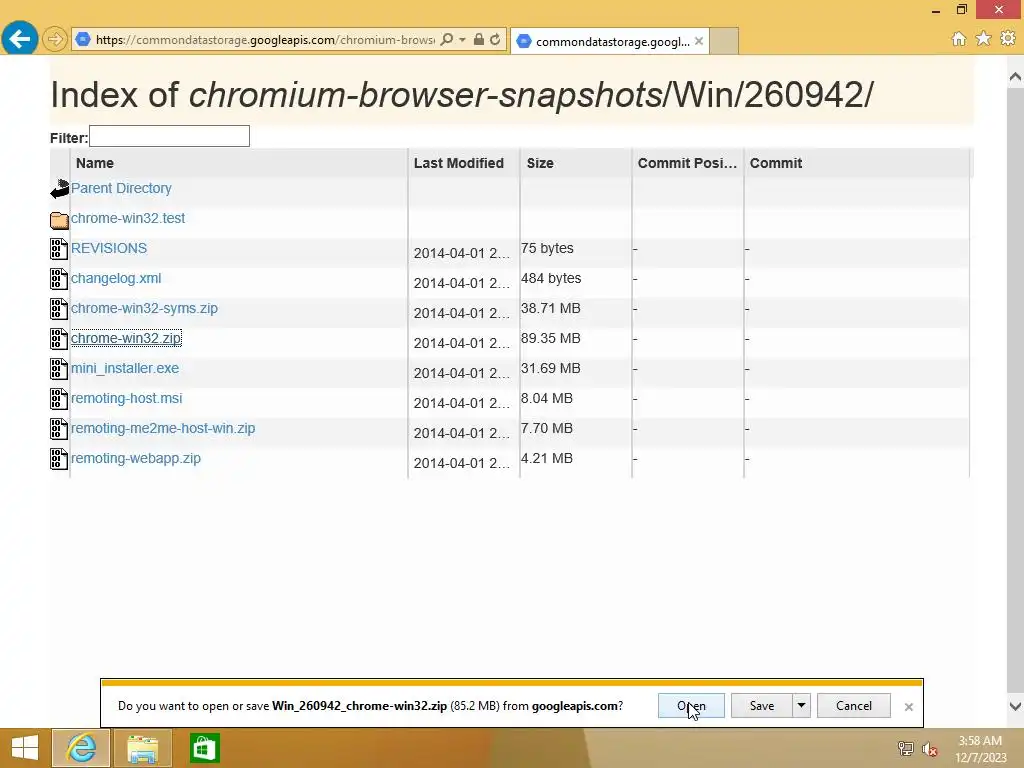
Task: Click the 31.69 MB size cell
Action: [x=551, y=368]
